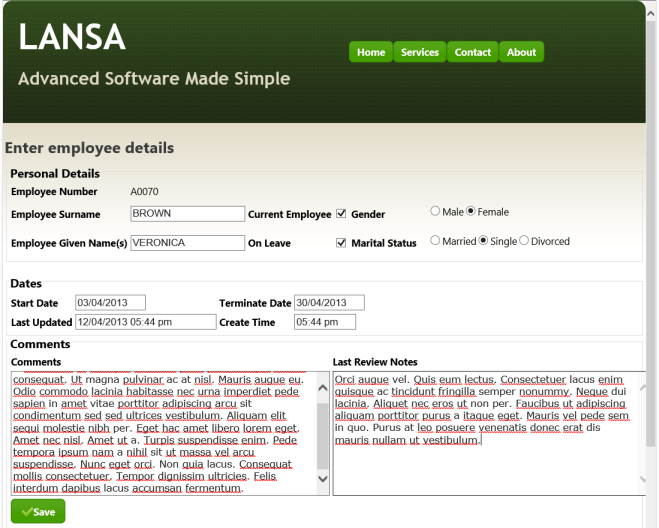Screen dimensions: 659x528
Task: Click the Terminate Date field
Action: pyautogui.click(x=329, y=302)
